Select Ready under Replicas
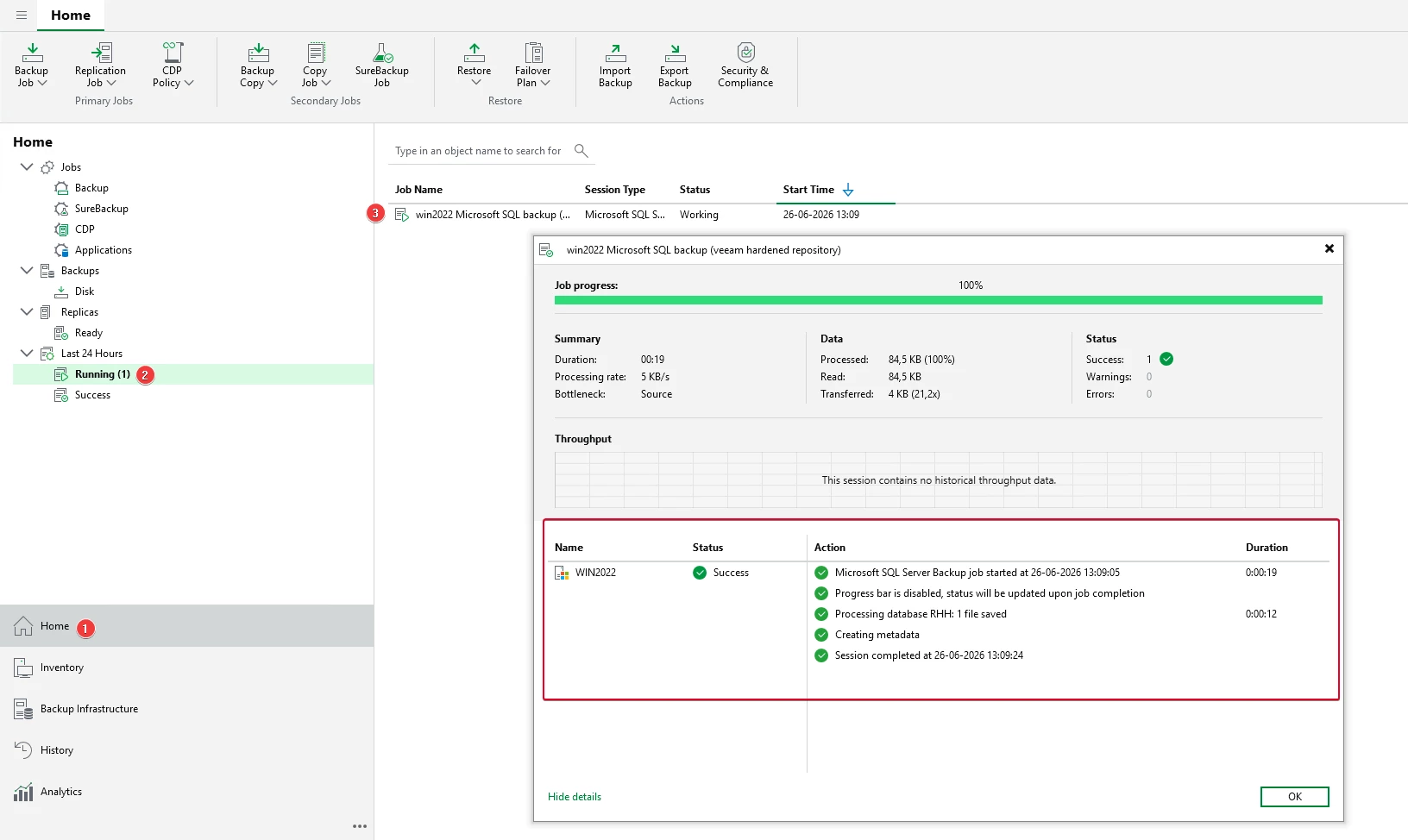The image size is (1408, 840). 88,333
